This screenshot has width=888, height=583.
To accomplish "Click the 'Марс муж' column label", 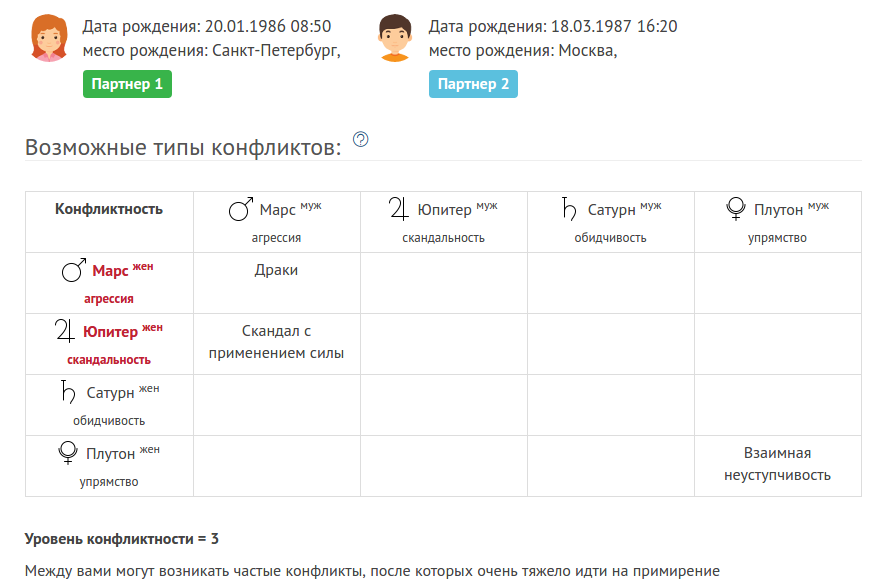I will [x=291, y=209].
